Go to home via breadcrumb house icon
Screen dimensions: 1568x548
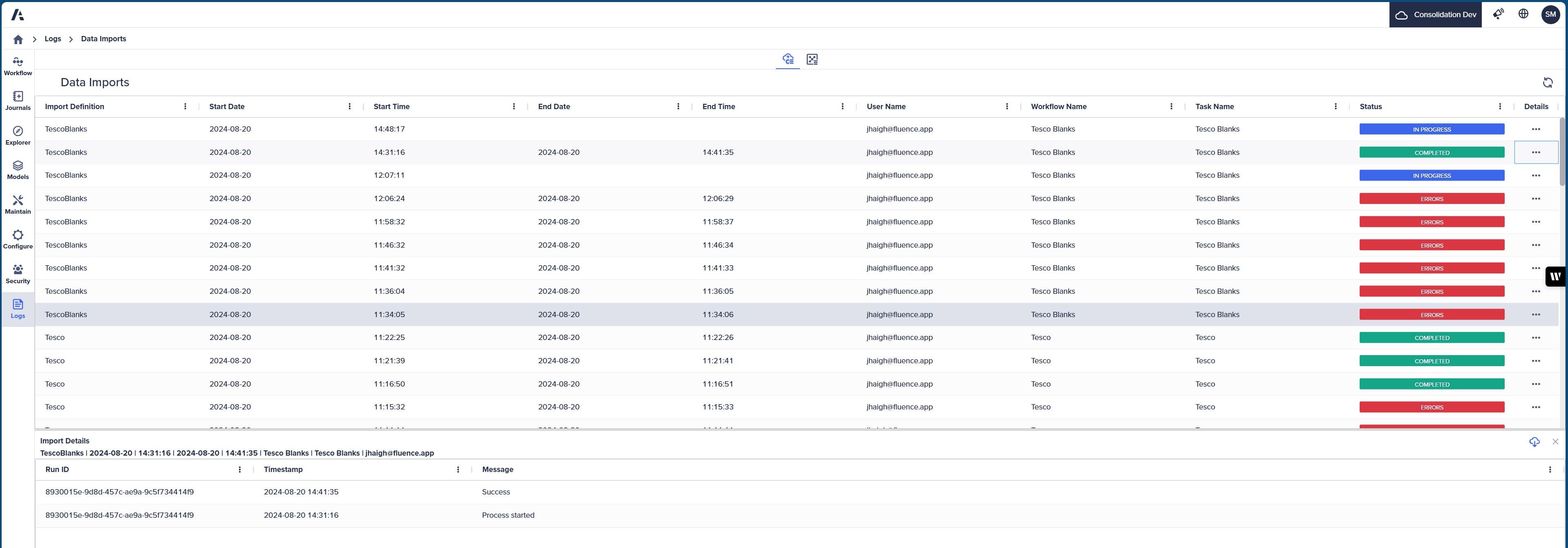pyautogui.click(x=18, y=39)
